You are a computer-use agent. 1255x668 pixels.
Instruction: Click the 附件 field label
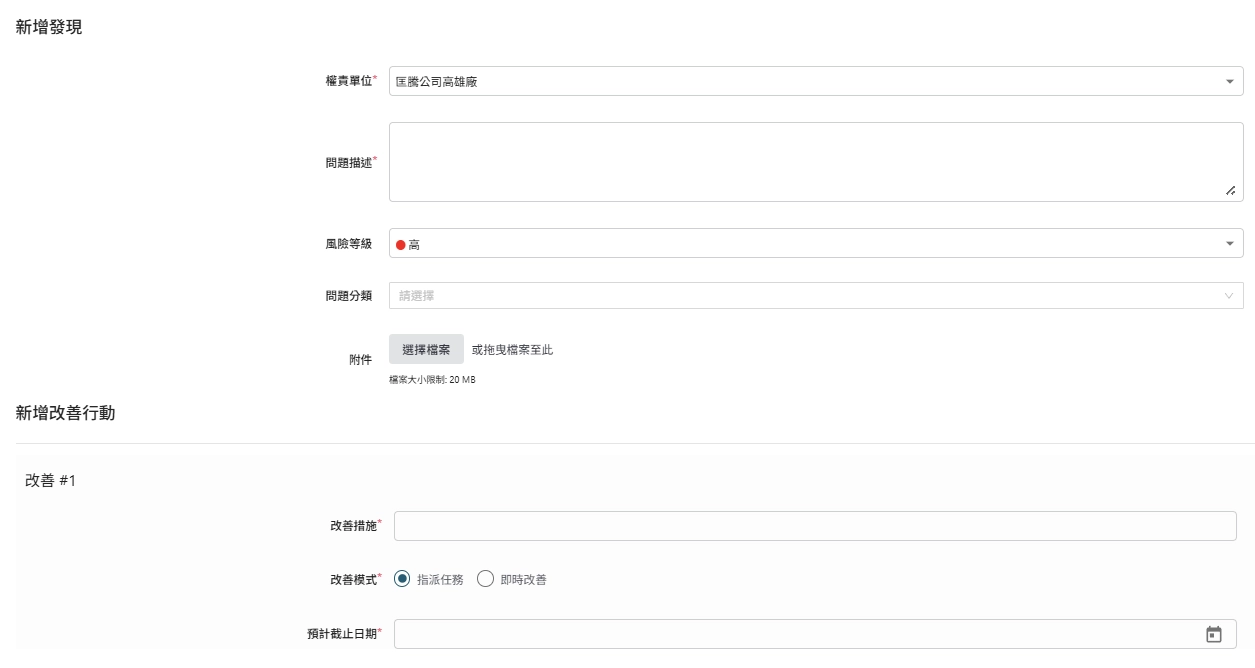pyautogui.click(x=360, y=359)
